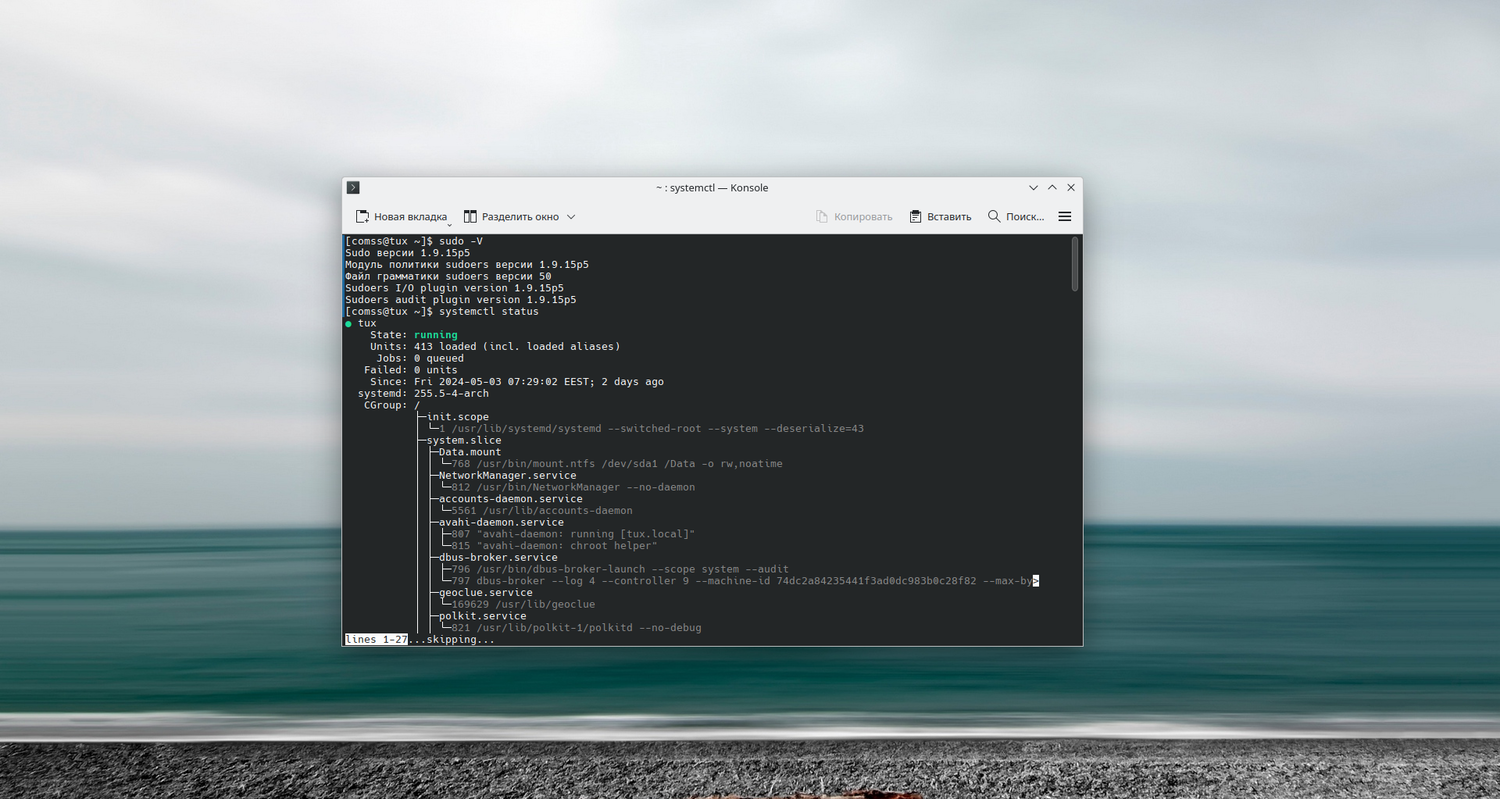This screenshot has width=1500, height=799.
Task: Click the "avahi-daemon: running [tux.local]" line
Action: pos(573,534)
